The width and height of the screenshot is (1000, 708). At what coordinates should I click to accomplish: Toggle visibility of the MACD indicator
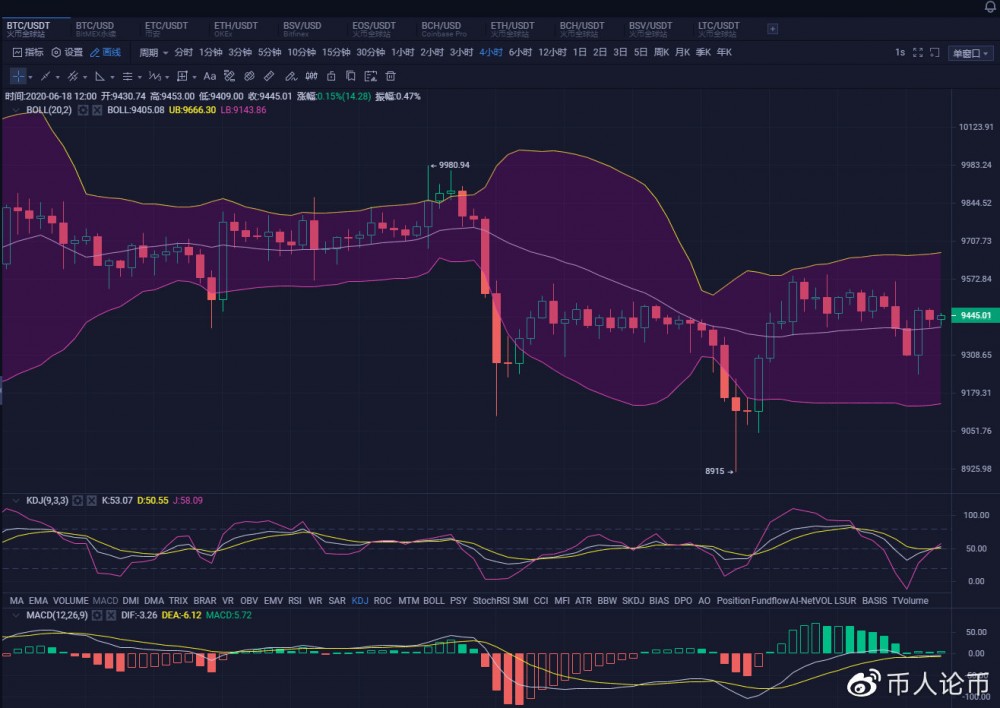pyautogui.click(x=96, y=616)
